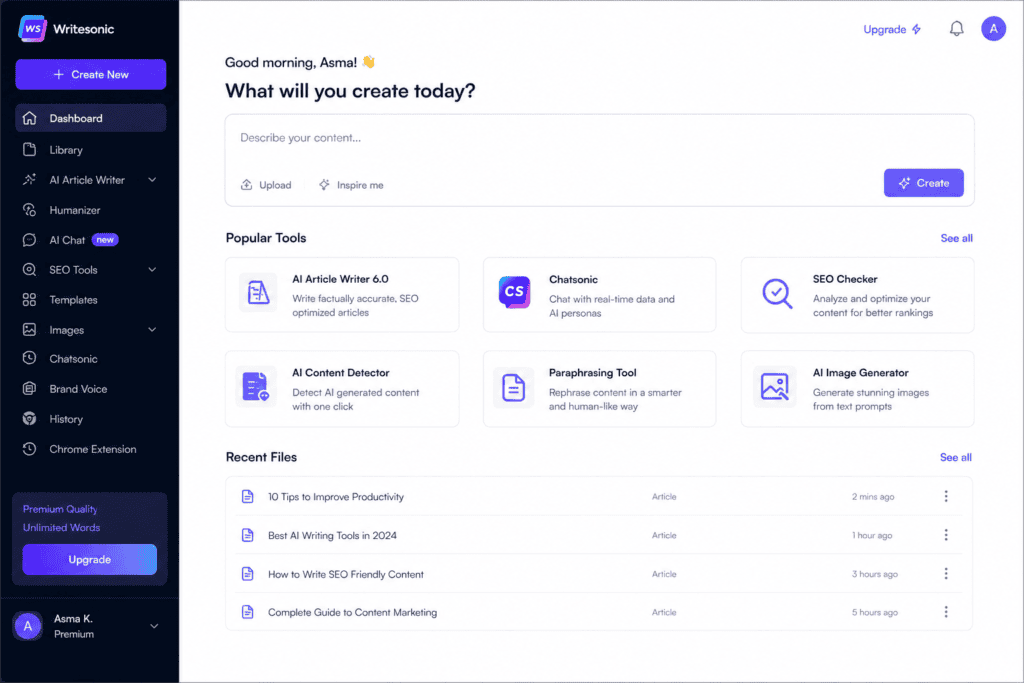Viewport: 1024px width, 683px height.
Task: Click the '2 mins ago' timestamp
Action: tap(873, 496)
